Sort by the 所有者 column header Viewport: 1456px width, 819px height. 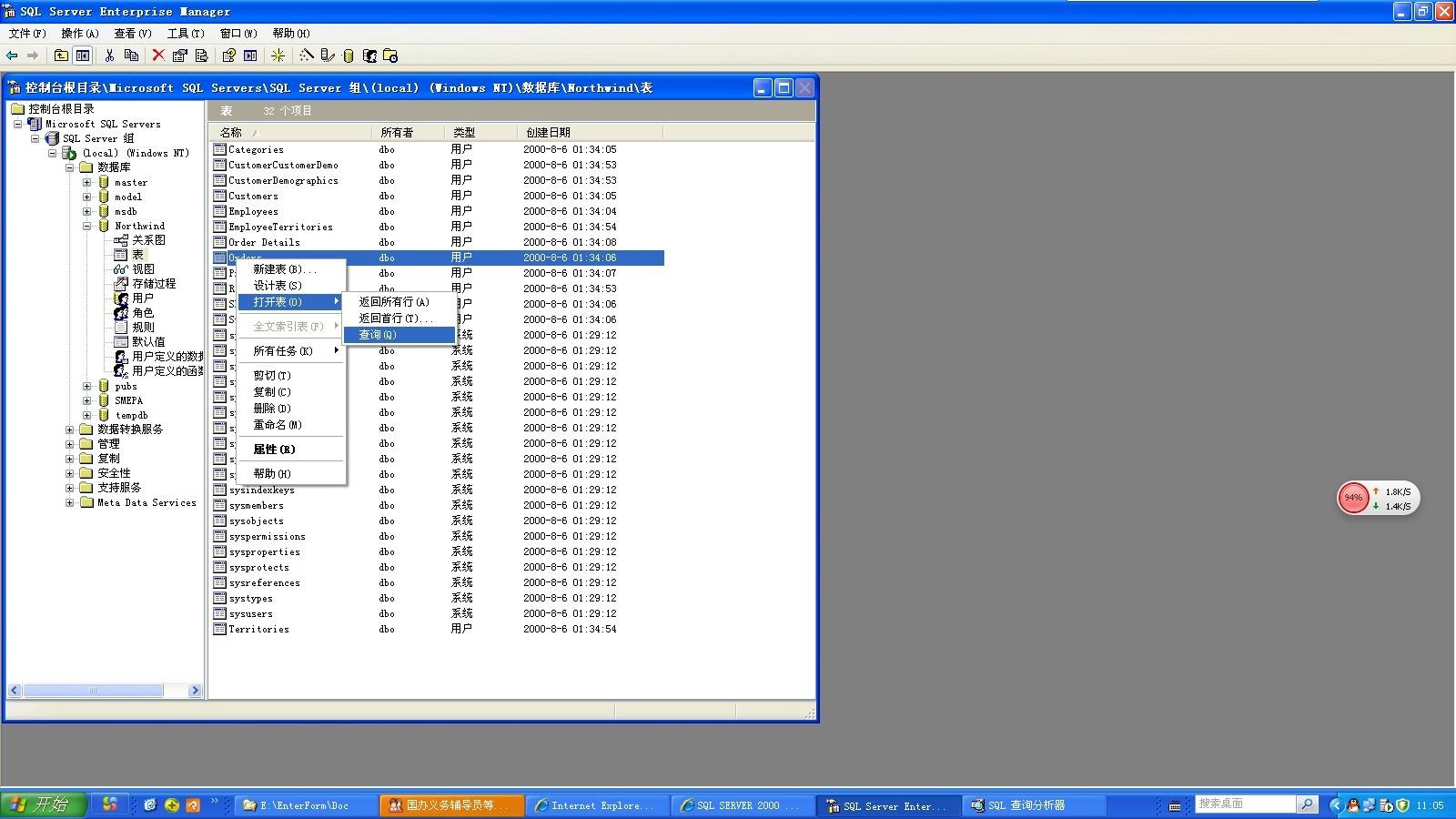[408, 132]
